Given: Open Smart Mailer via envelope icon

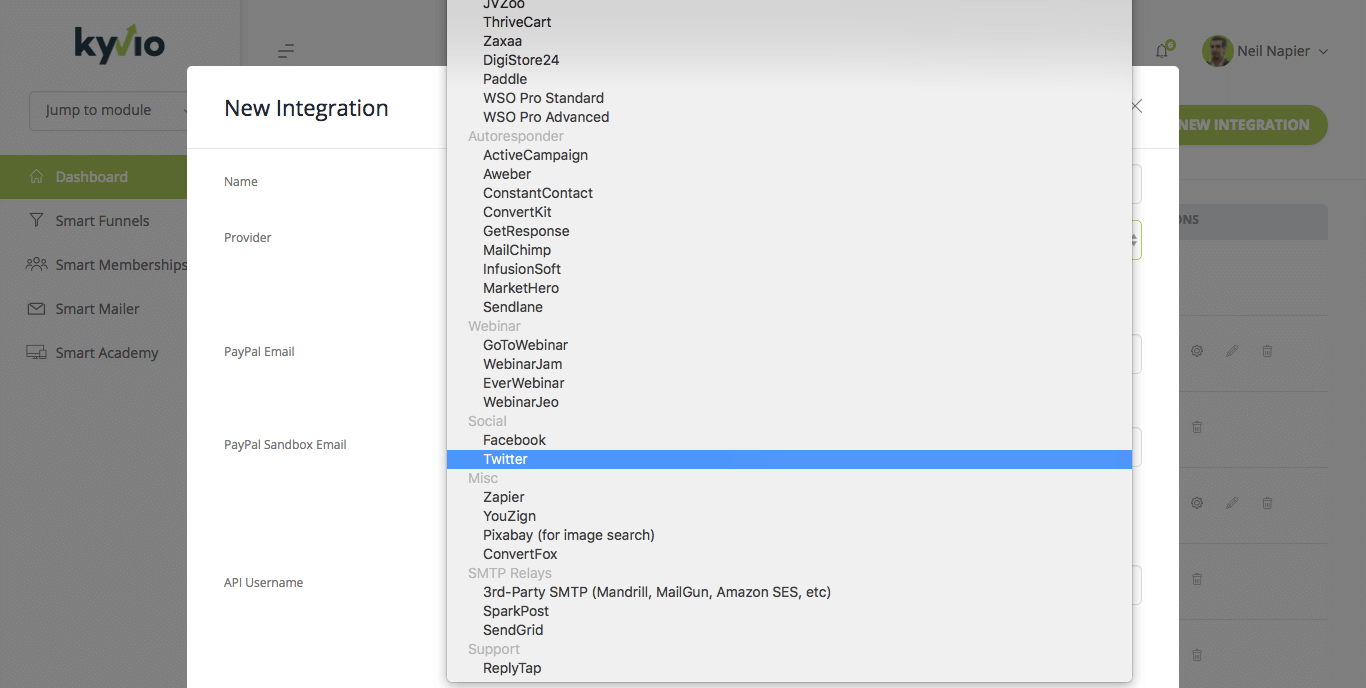Looking at the screenshot, I should pyautogui.click(x=37, y=309).
